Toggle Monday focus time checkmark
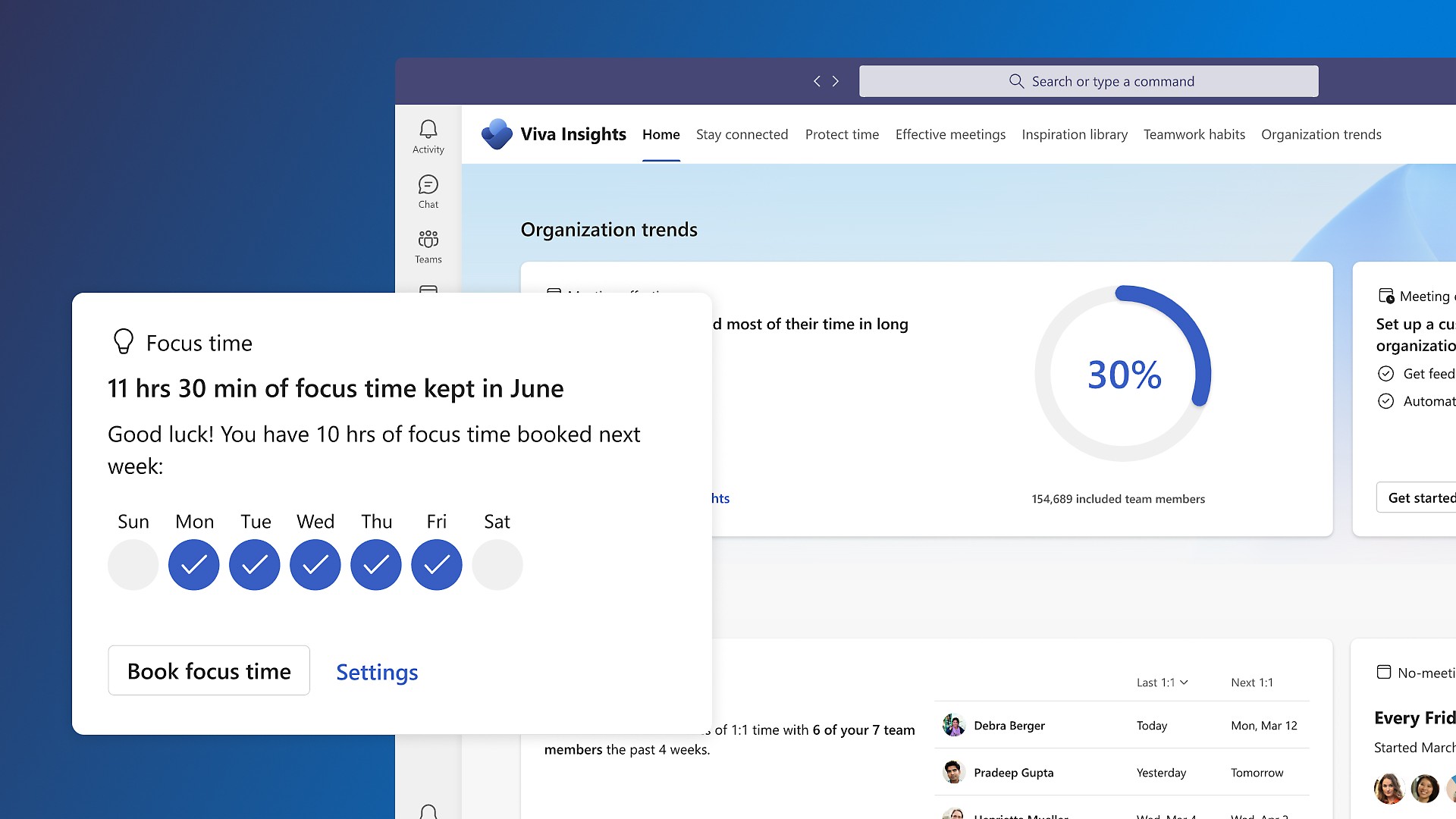The height and width of the screenshot is (819, 1456). (194, 565)
